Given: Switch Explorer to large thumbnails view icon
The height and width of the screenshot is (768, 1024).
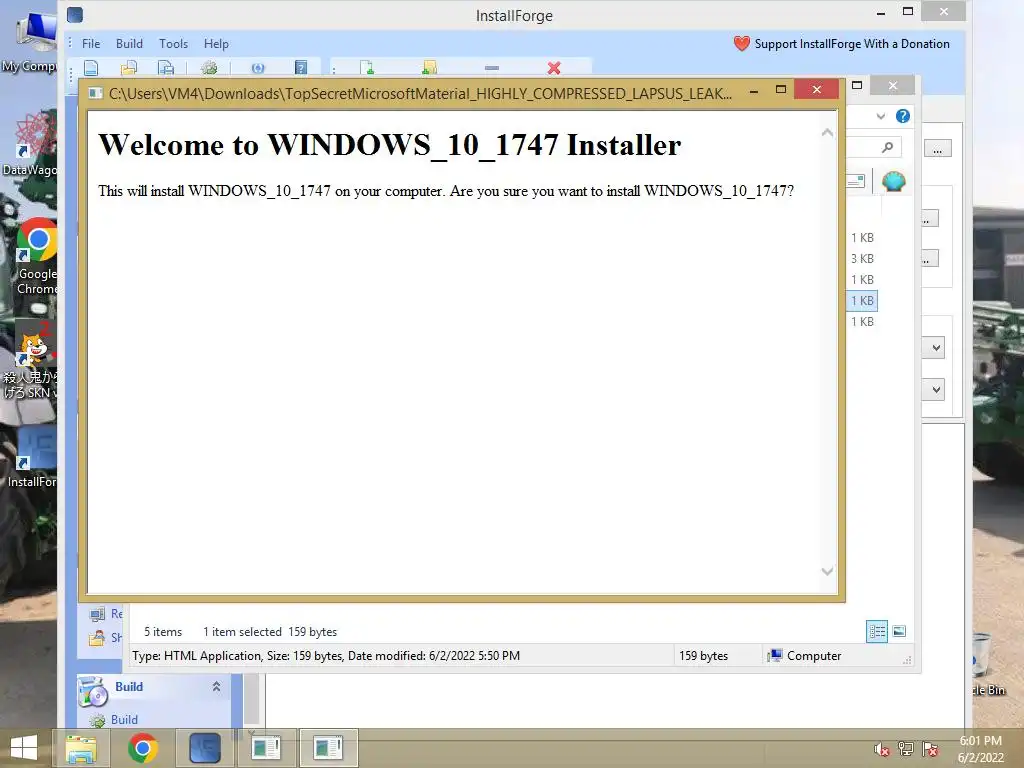Looking at the screenshot, I should point(899,631).
